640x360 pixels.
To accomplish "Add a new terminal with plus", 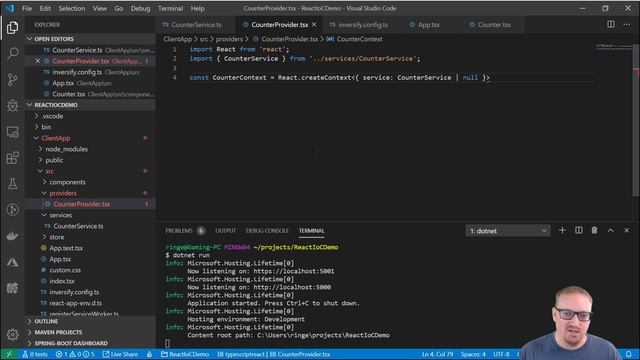I will click(562, 231).
